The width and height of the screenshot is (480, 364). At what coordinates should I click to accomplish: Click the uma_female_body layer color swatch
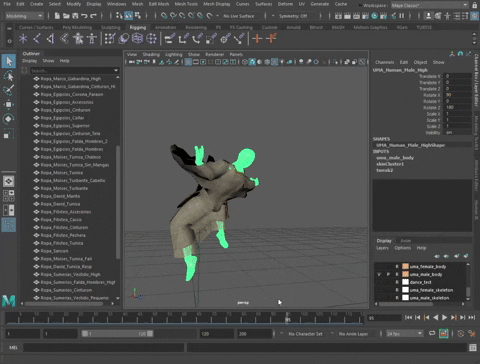point(405,266)
